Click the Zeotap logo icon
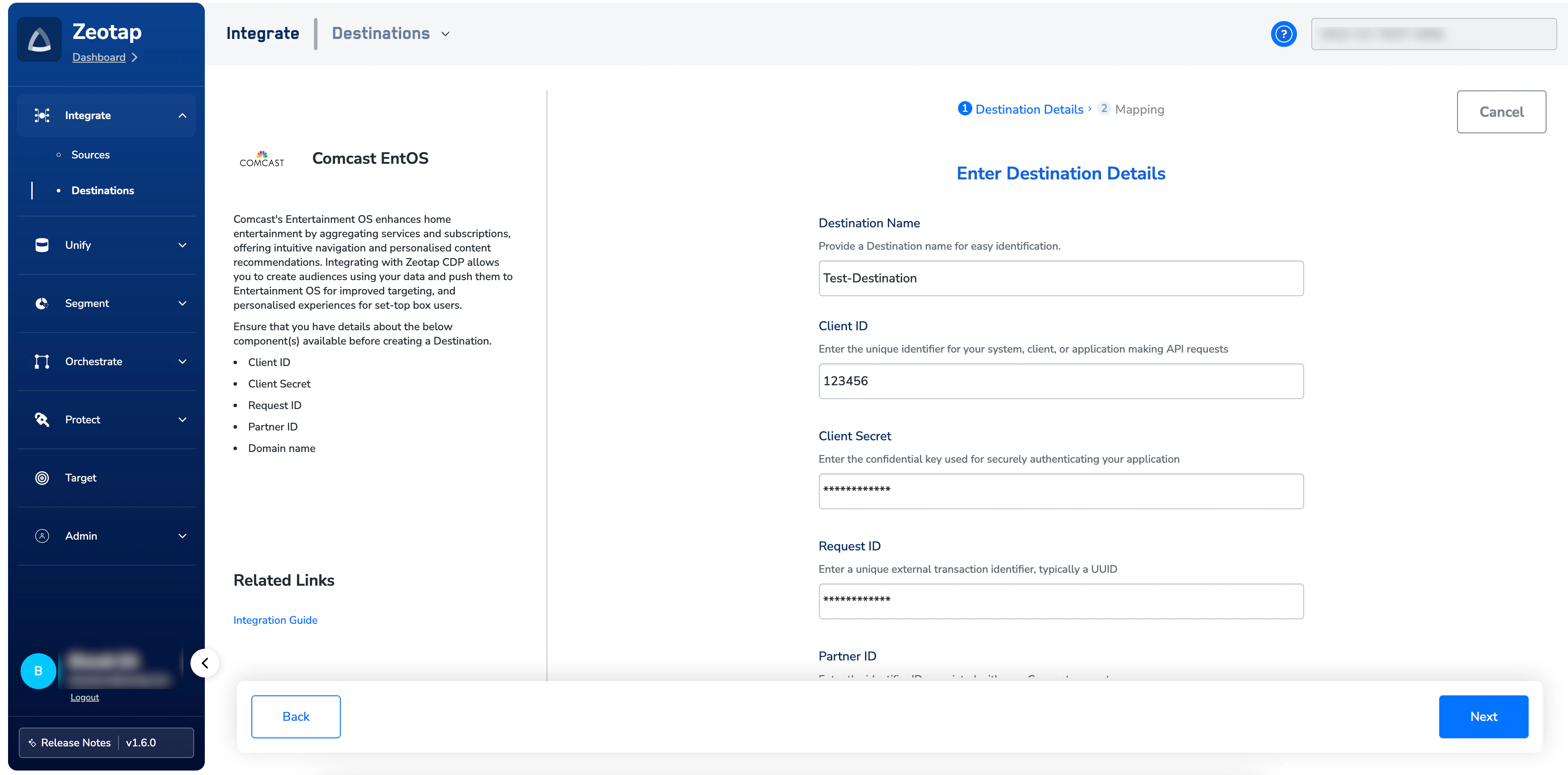This screenshot has width=1568, height=775. 39,39
